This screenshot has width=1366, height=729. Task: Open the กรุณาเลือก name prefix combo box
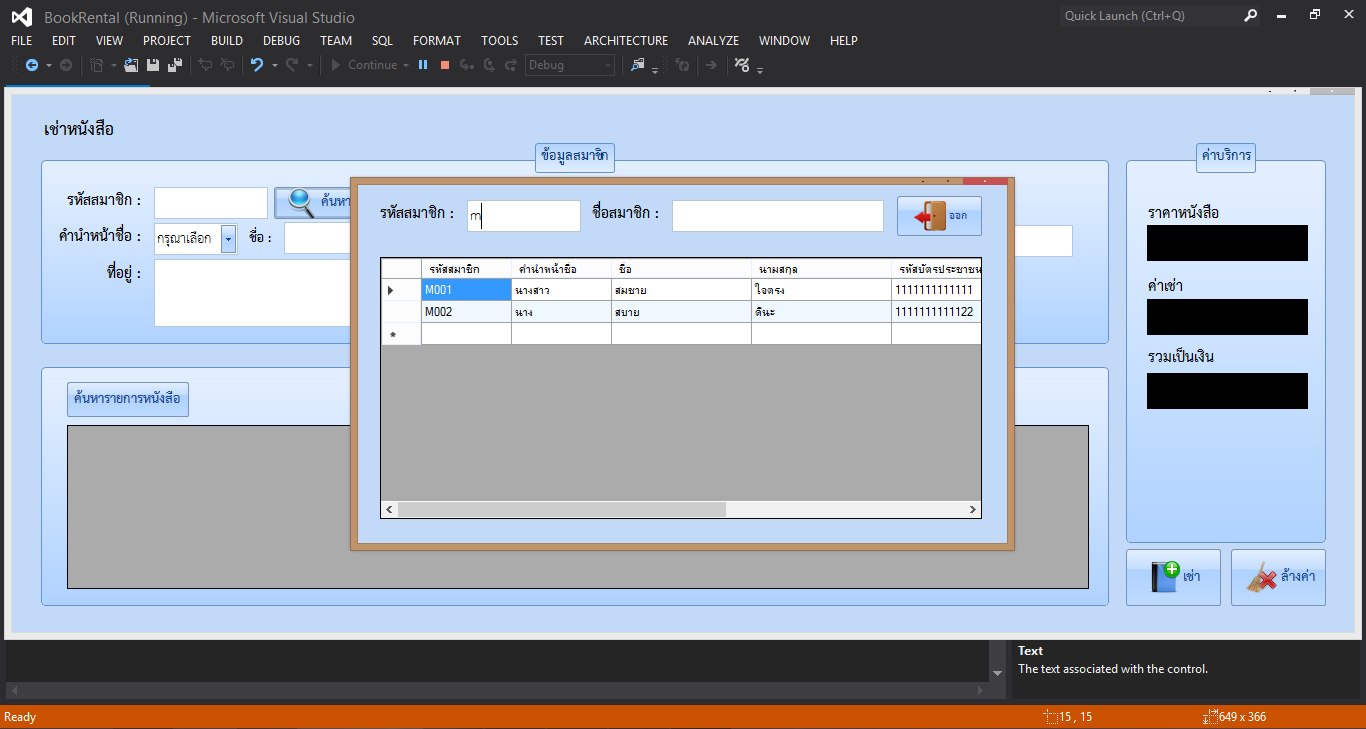195,239
